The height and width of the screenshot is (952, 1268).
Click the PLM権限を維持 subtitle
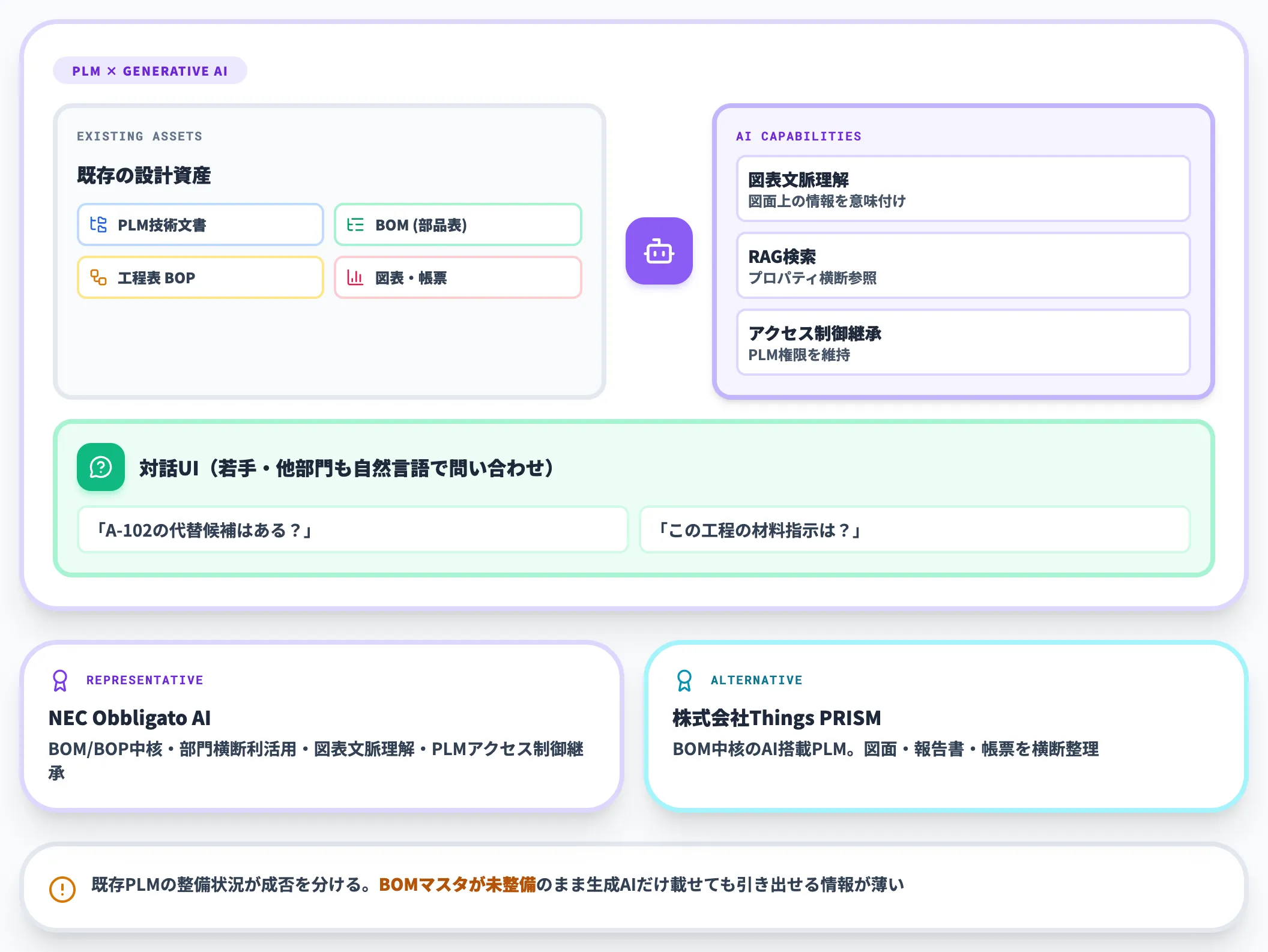[799, 355]
